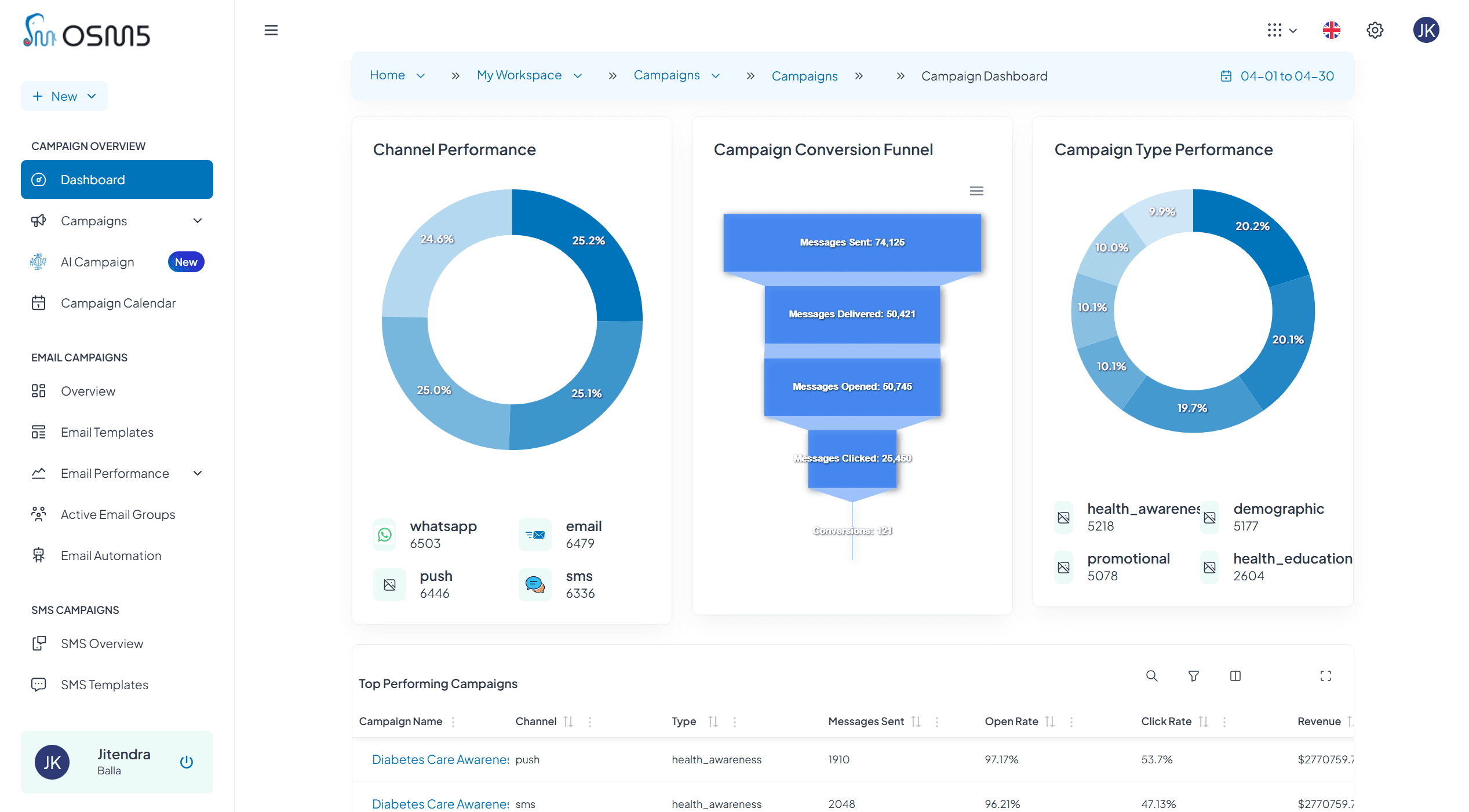
Task: Open the filter funnel icon in campaigns table
Action: [1193, 676]
